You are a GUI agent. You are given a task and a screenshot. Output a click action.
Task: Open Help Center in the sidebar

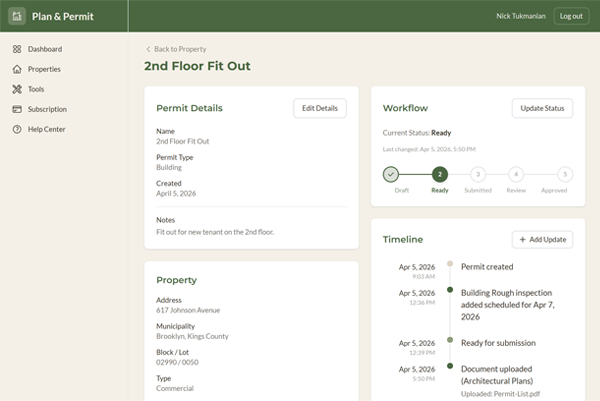click(46, 129)
